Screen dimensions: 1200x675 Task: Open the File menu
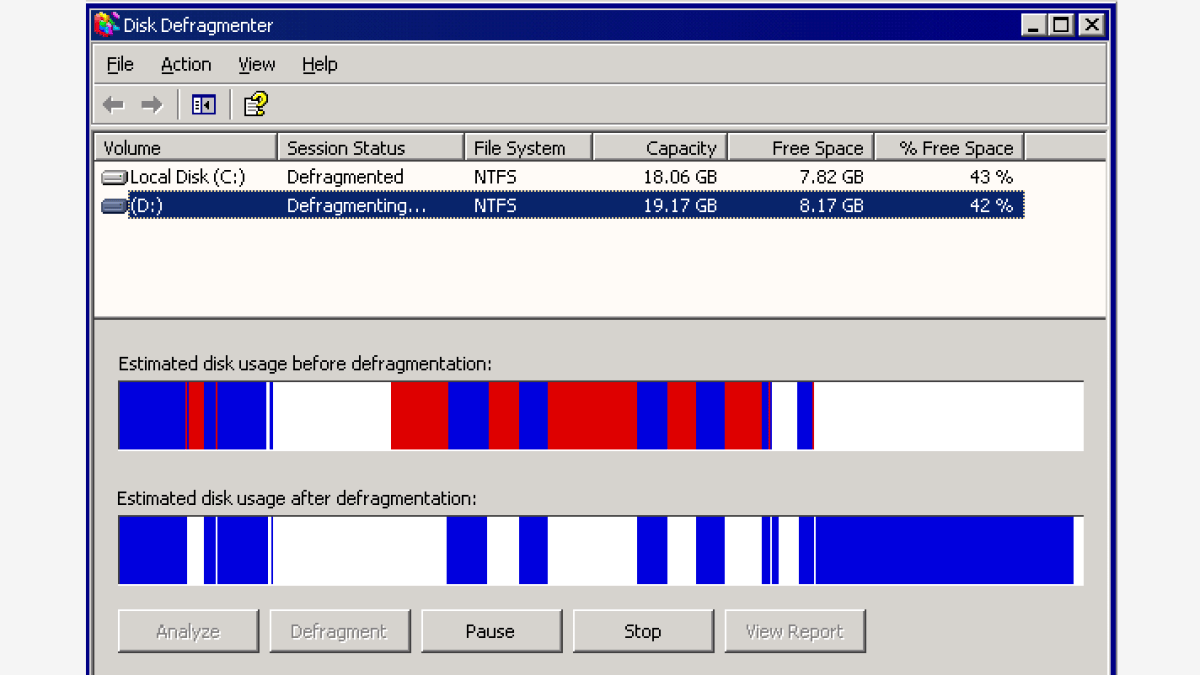click(120, 64)
